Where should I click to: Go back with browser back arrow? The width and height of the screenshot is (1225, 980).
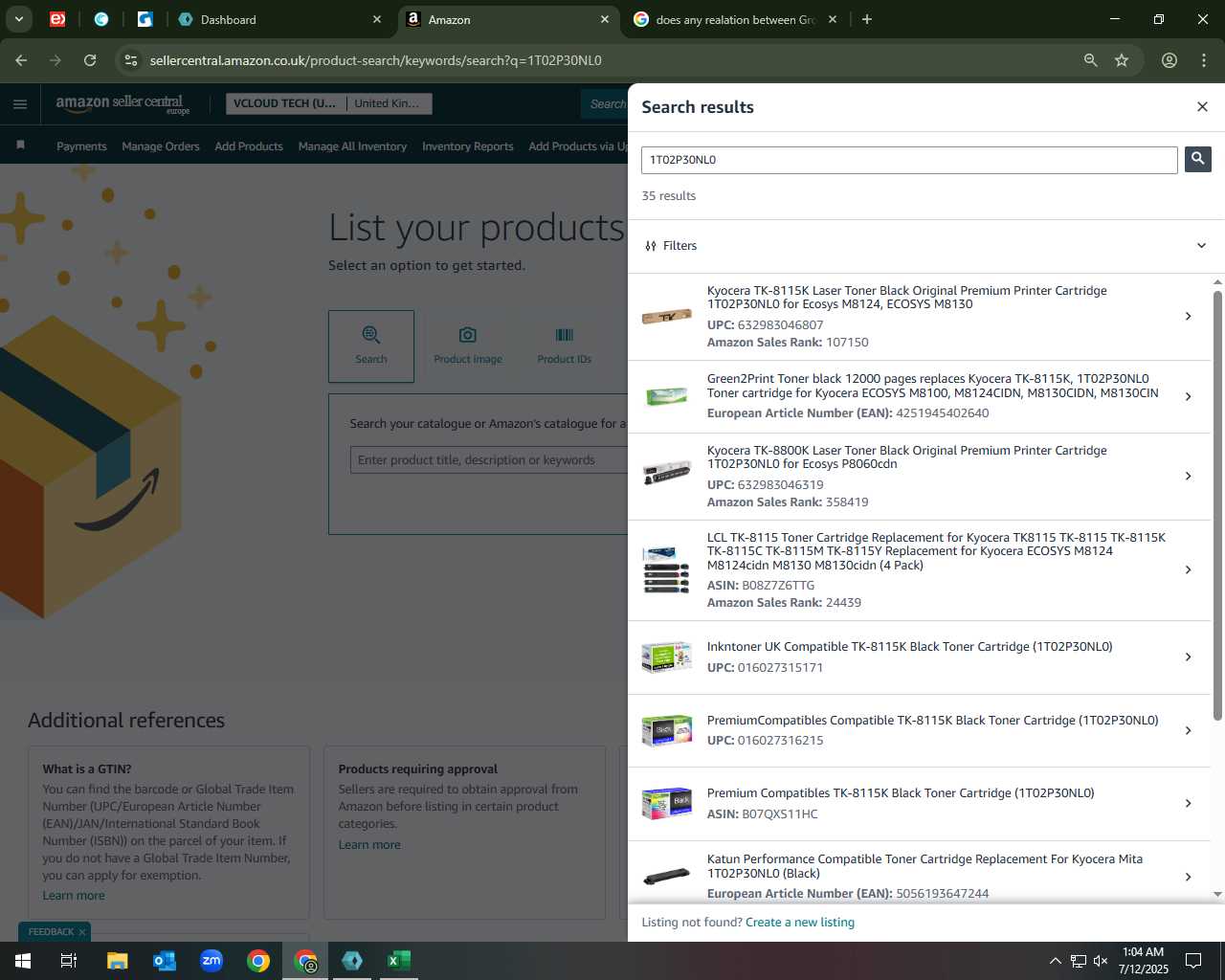point(21,60)
